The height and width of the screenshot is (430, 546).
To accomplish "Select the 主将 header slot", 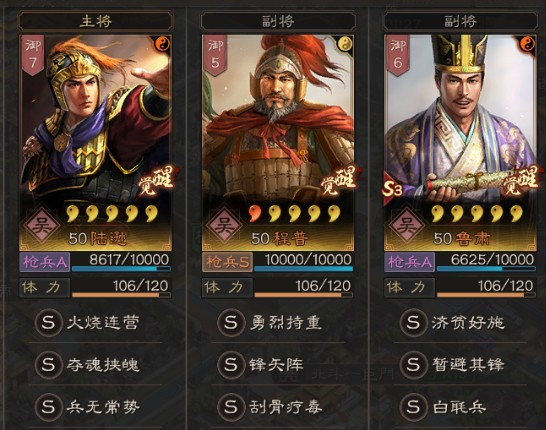I will 96,21.
